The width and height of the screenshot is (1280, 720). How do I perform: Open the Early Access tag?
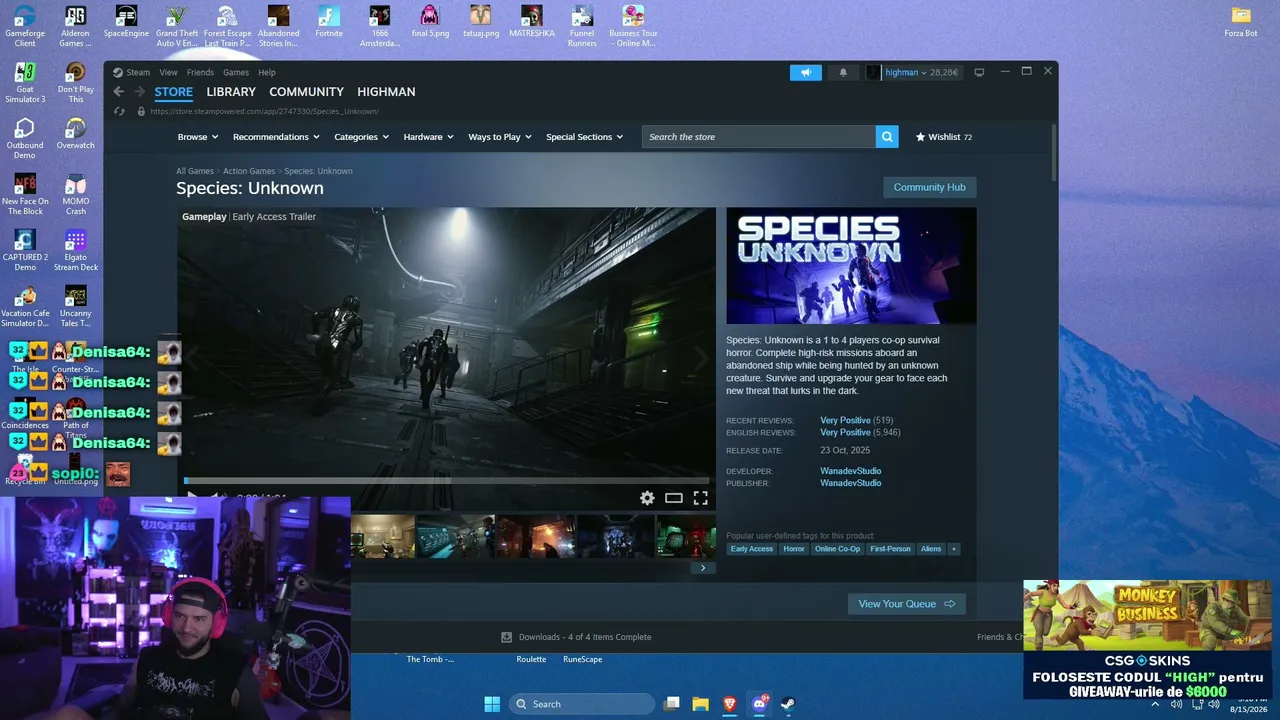click(x=752, y=549)
